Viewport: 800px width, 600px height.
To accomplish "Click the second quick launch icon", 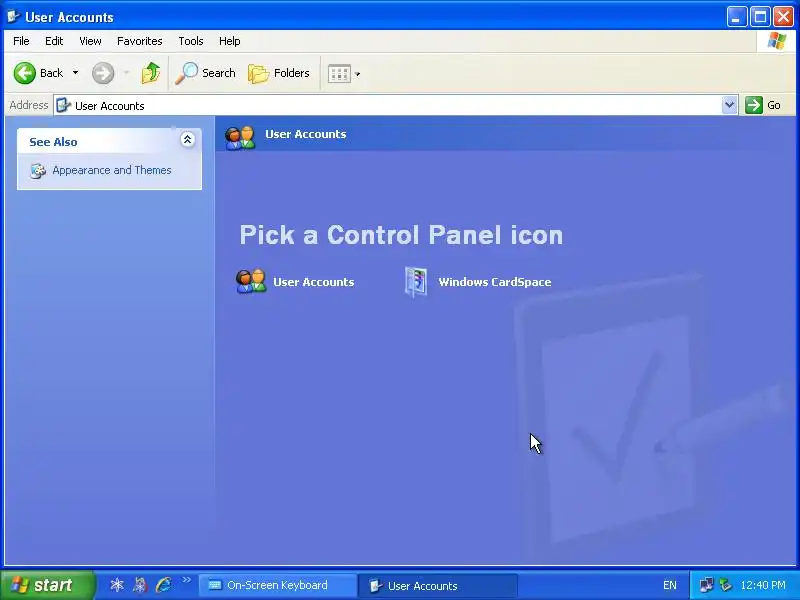I will 140,585.
